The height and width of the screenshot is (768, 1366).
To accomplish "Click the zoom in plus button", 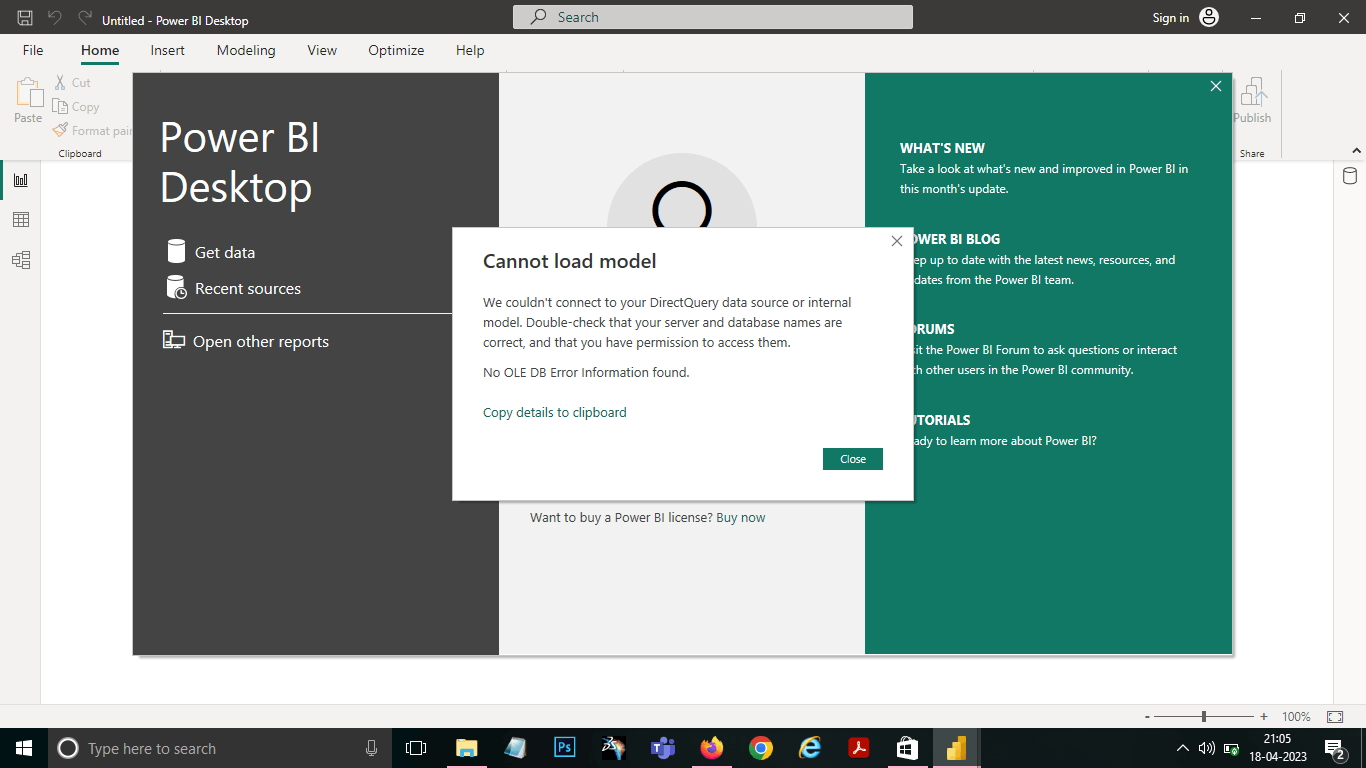I will click(1264, 717).
